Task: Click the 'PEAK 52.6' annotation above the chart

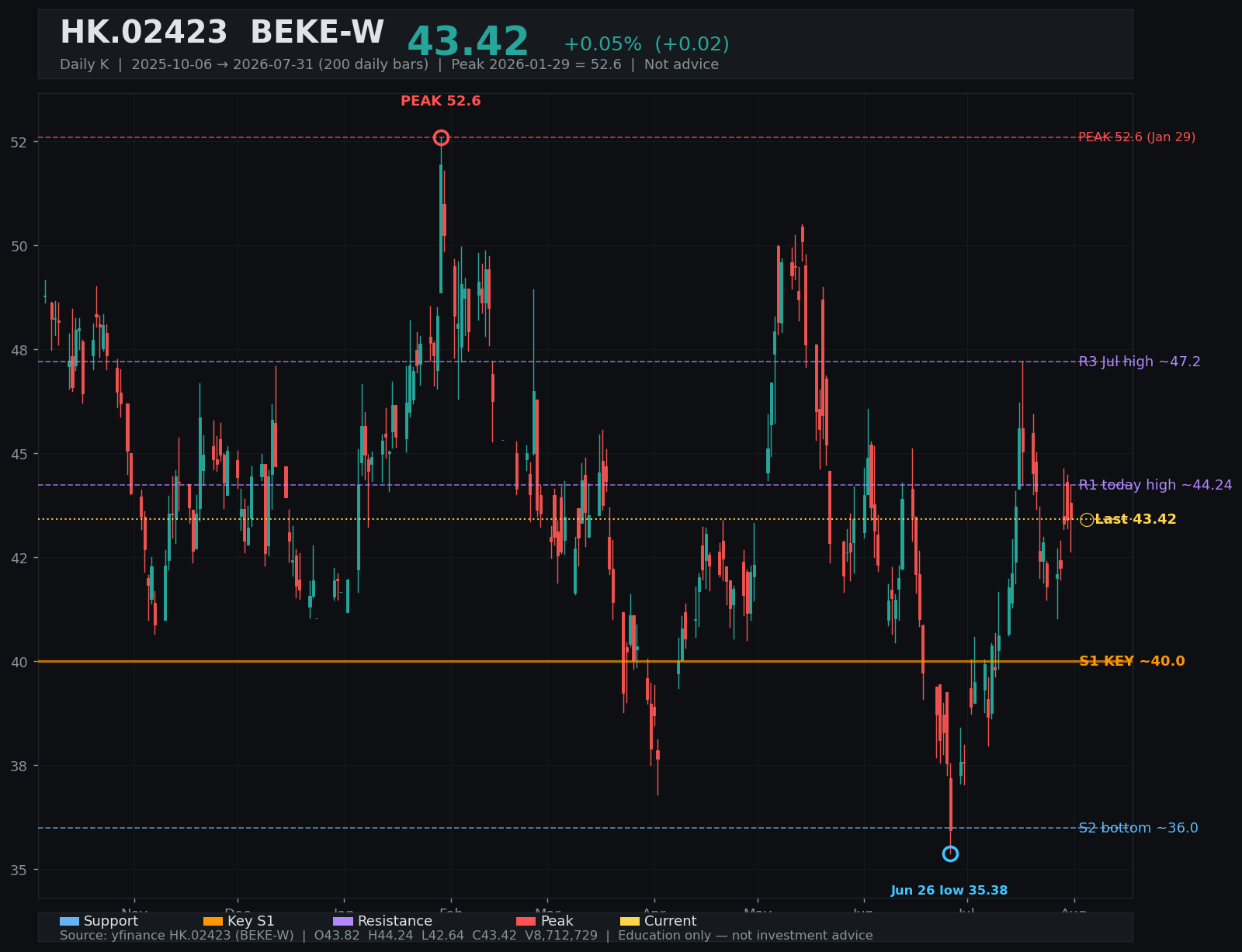Action: click(x=440, y=101)
